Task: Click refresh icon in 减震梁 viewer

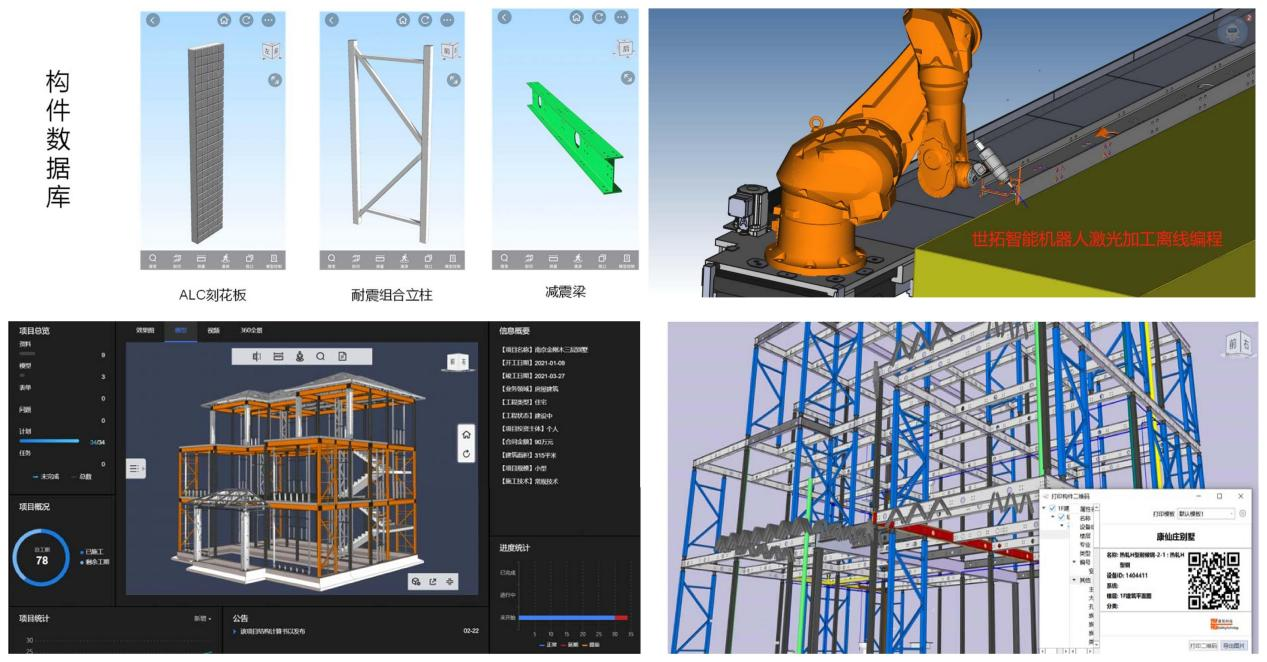Action: coord(599,17)
